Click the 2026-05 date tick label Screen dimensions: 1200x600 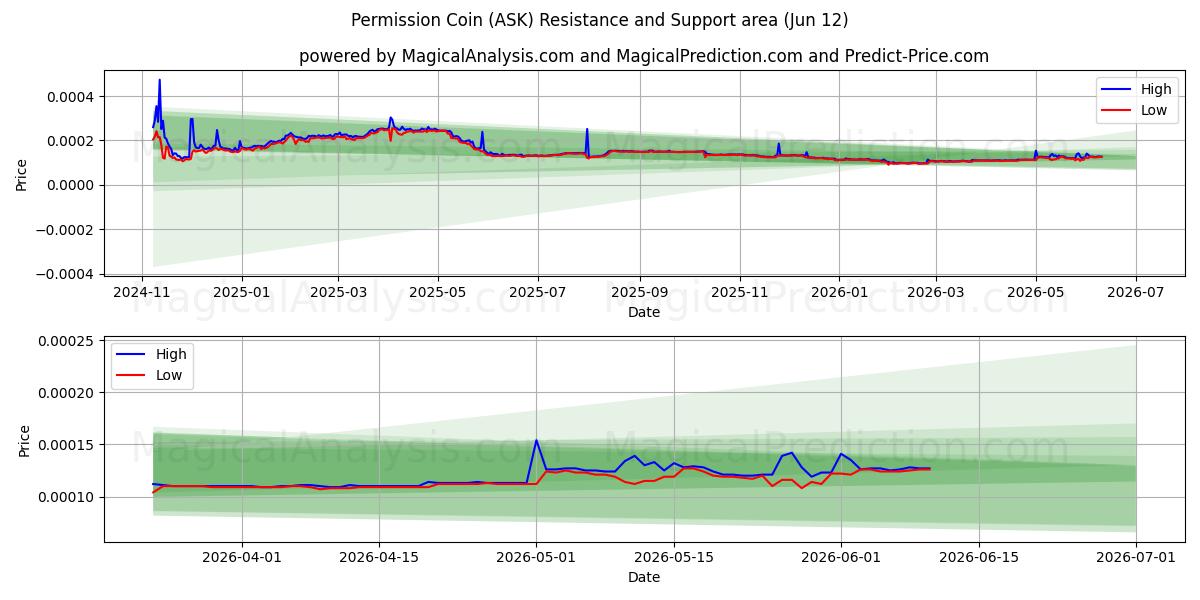click(x=1035, y=292)
